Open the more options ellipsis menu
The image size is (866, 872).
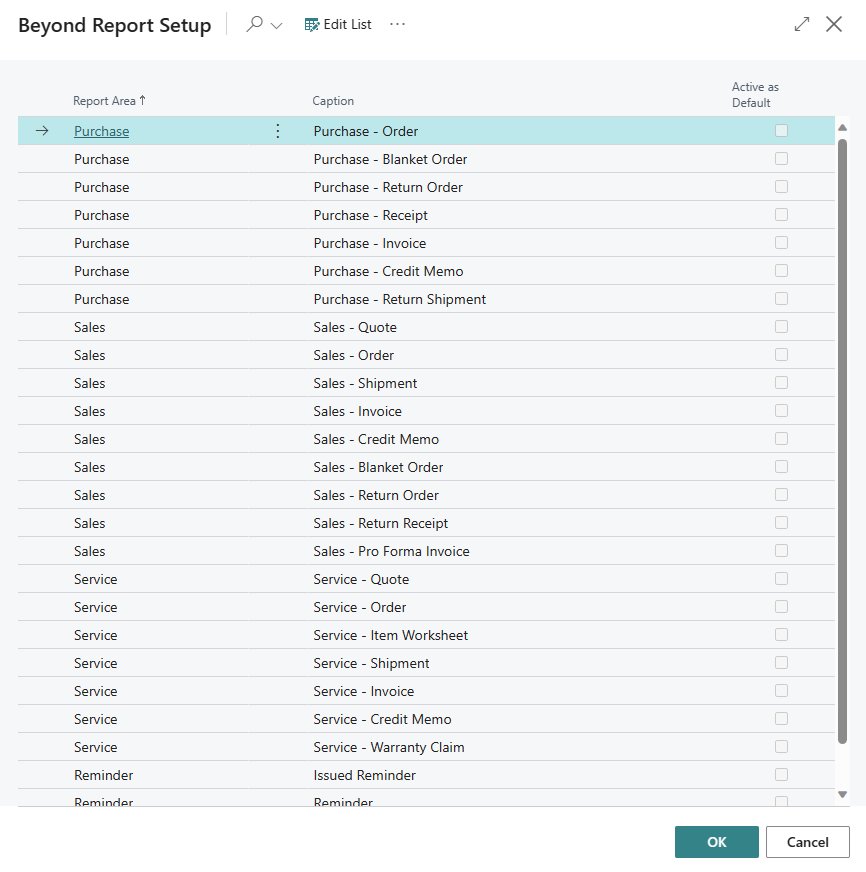click(398, 25)
